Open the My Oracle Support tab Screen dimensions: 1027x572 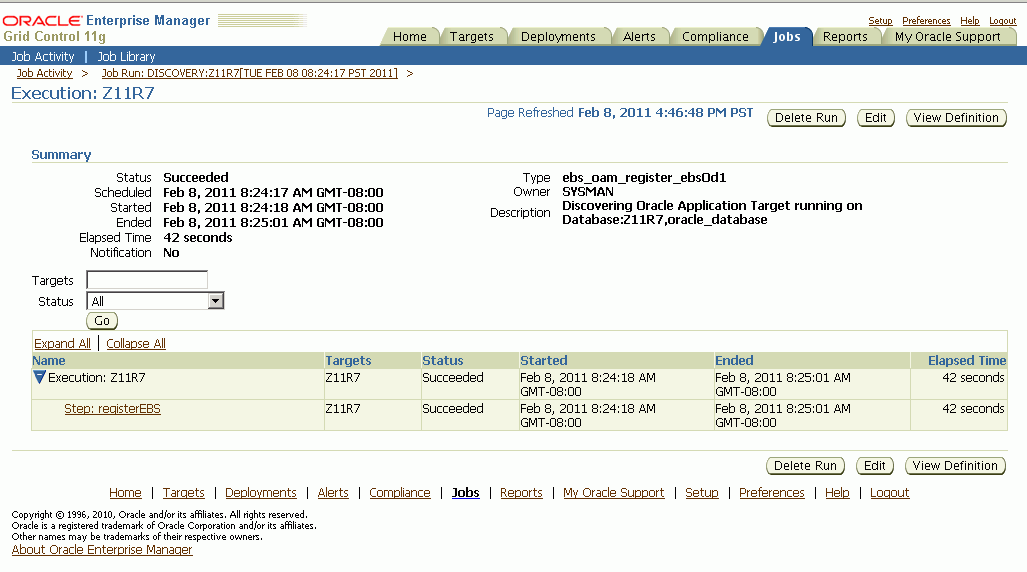948,37
